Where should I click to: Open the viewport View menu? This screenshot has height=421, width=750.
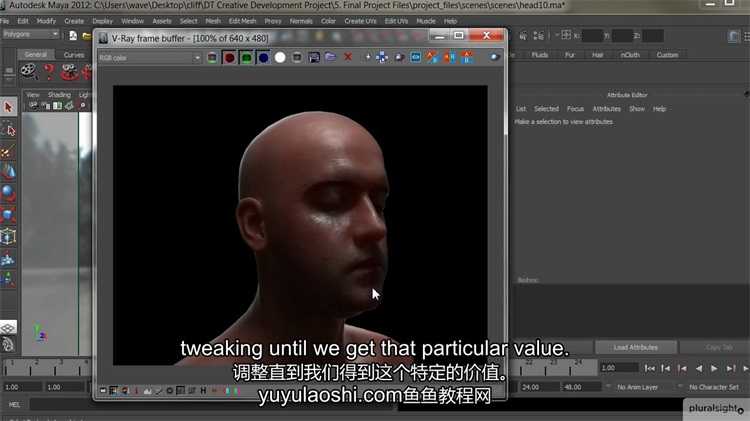pyautogui.click(x=33, y=95)
